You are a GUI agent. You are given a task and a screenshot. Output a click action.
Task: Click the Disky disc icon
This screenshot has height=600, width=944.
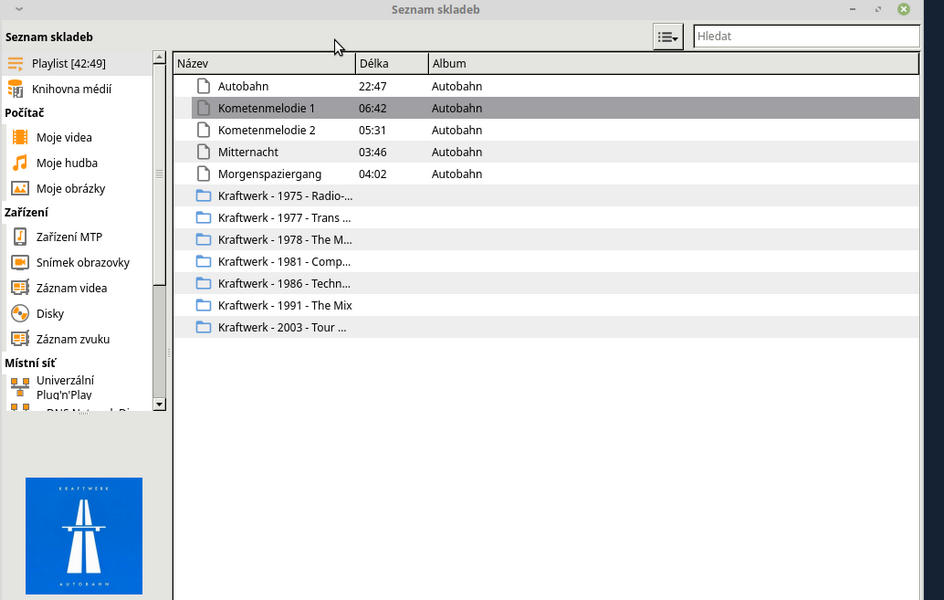point(20,314)
